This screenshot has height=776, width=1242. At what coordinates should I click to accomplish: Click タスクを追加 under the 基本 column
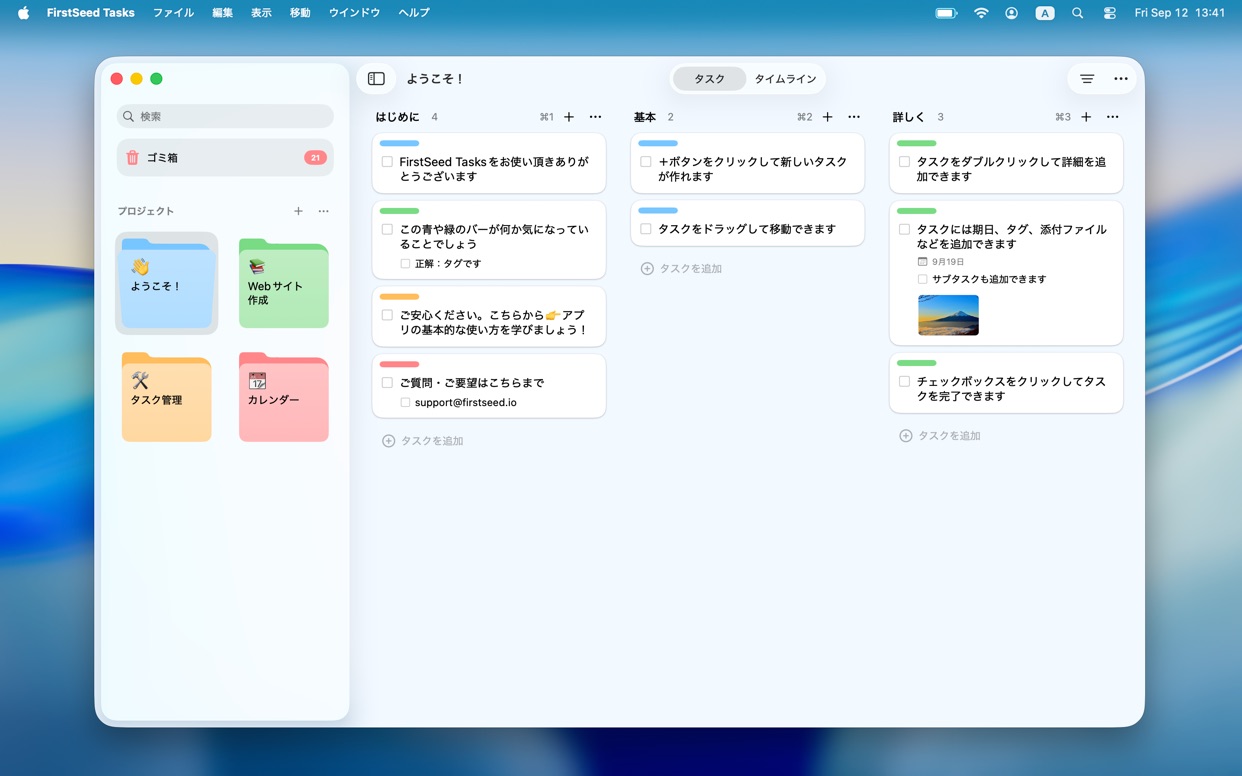pos(681,269)
